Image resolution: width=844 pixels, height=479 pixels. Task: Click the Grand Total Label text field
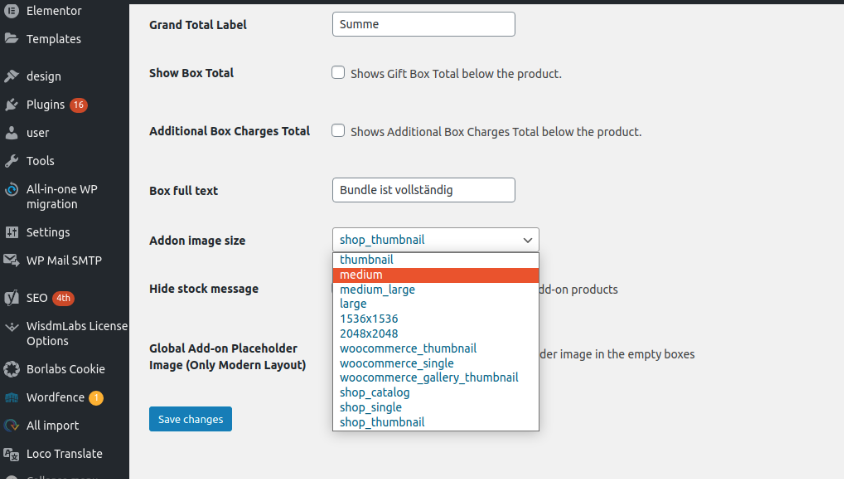(x=423, y=24)
